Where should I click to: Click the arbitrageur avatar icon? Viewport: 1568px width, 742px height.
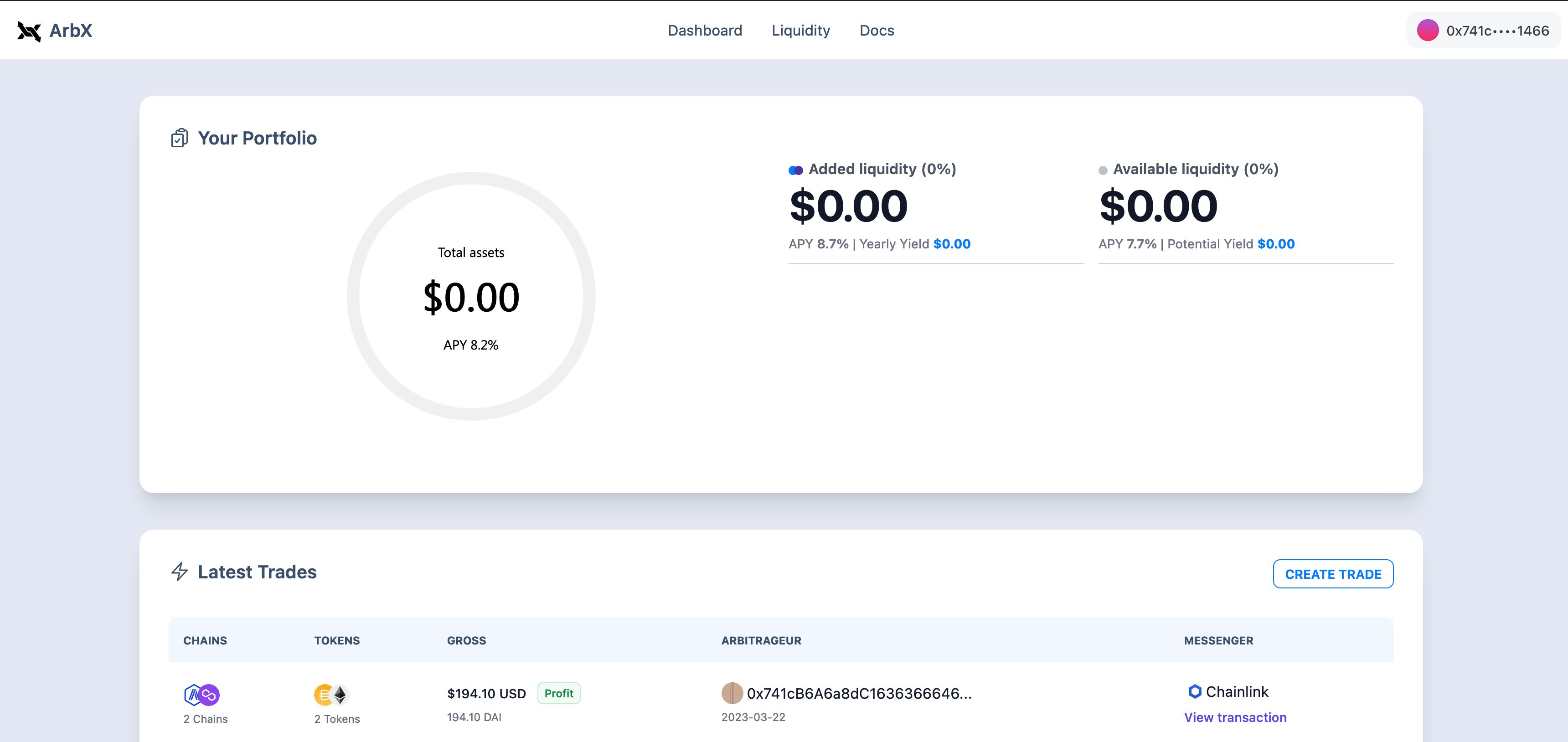[x=732, y=693]
